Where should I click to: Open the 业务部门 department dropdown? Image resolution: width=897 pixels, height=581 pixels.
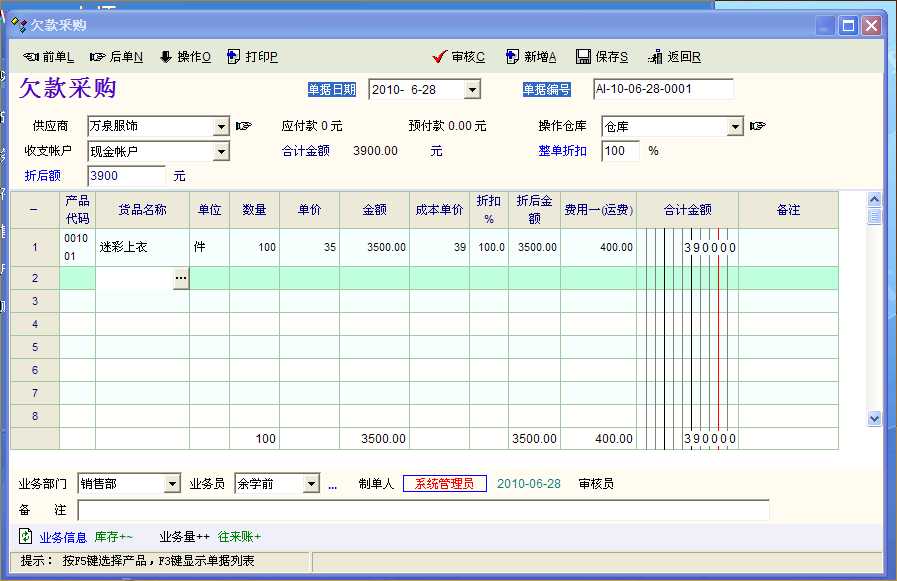[172, 484]
